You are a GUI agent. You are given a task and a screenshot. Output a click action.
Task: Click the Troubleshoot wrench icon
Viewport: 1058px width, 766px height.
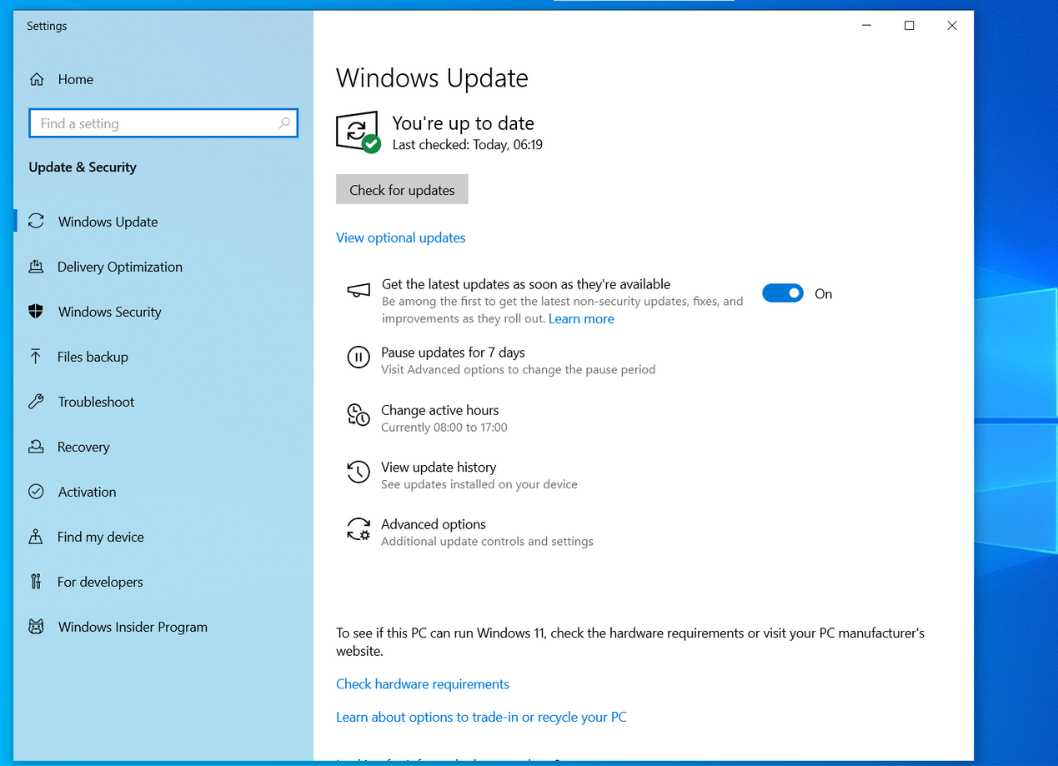(x=37, y=402)
